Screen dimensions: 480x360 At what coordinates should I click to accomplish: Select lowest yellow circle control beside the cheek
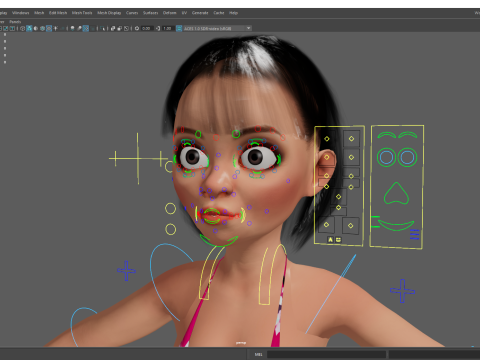coord(171,229)
